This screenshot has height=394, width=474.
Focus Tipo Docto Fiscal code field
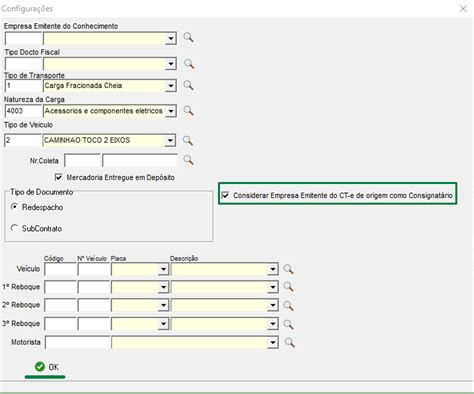pyautogui.click(x=23, y=64)
